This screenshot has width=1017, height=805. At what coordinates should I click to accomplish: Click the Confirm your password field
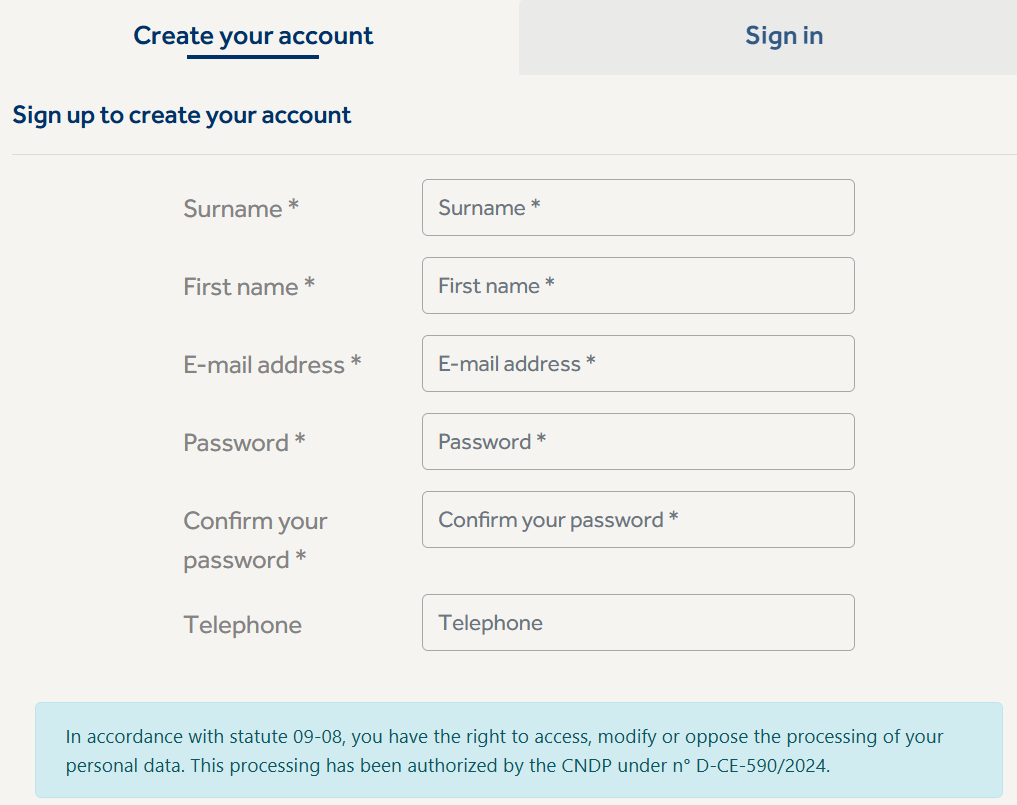tap(638, 520)
